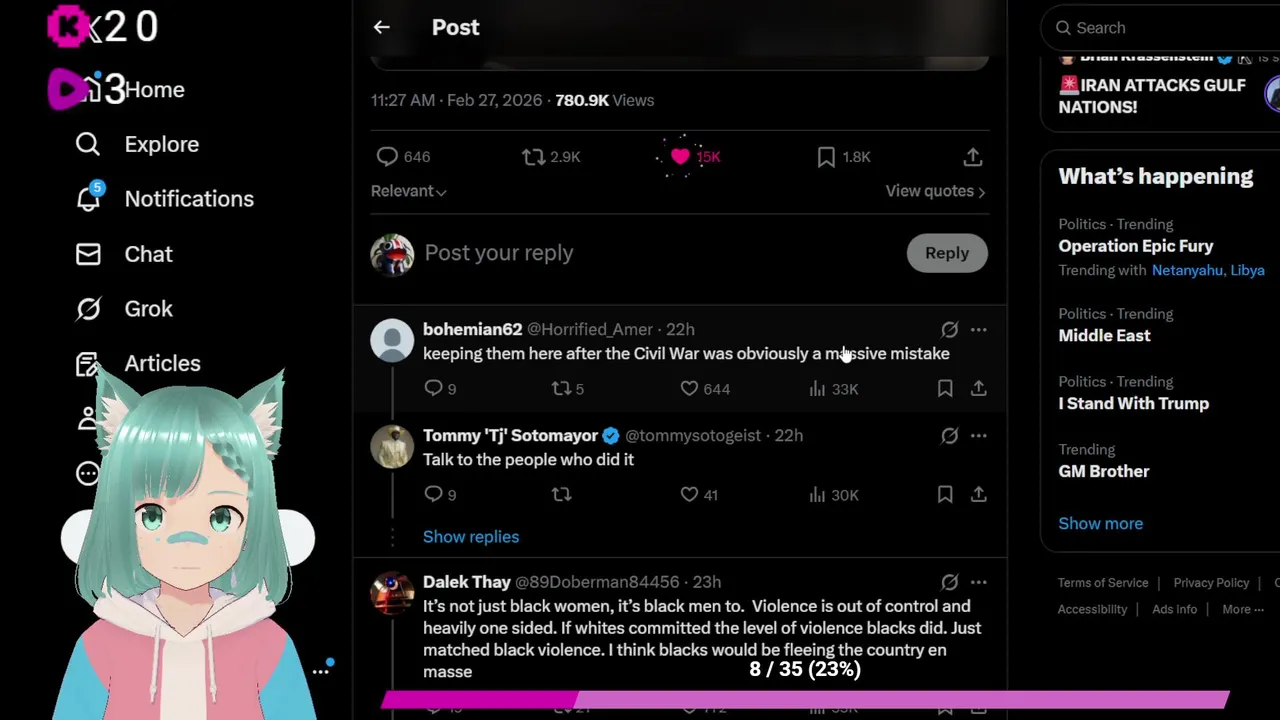Open Notifications bell with badge

88,198
